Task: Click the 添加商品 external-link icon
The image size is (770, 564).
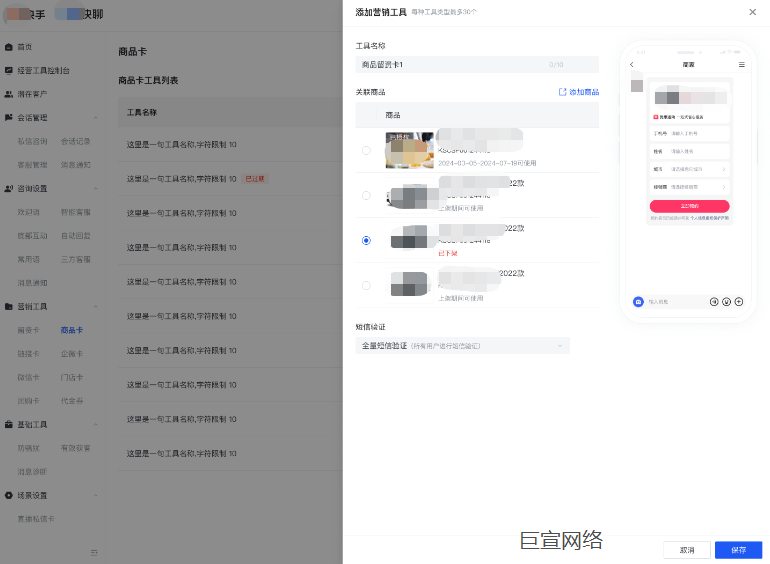Action: [562, 92]
